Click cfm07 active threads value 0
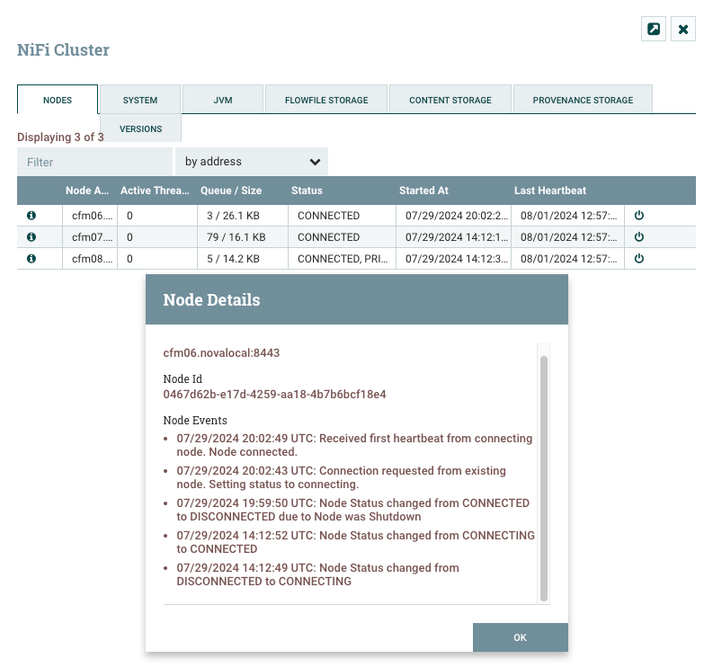 (130, 237)
